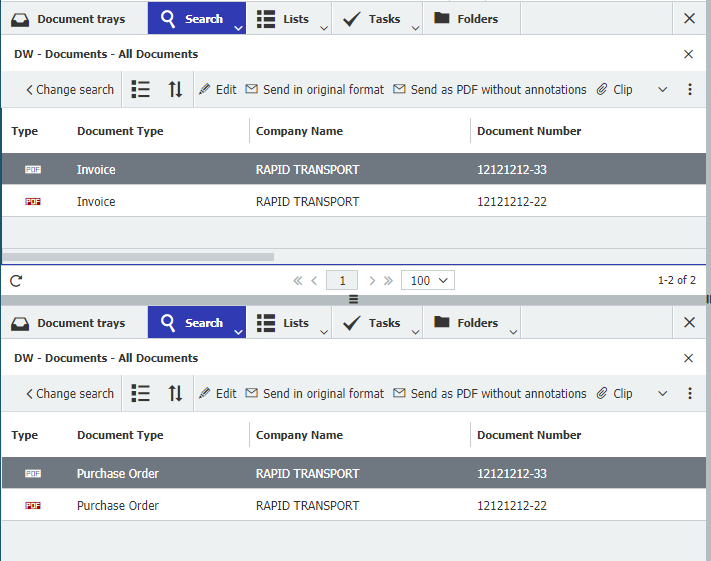This screenshot has width=711, height=561.
Task: Go to the next results page
Action: [372, 281]
